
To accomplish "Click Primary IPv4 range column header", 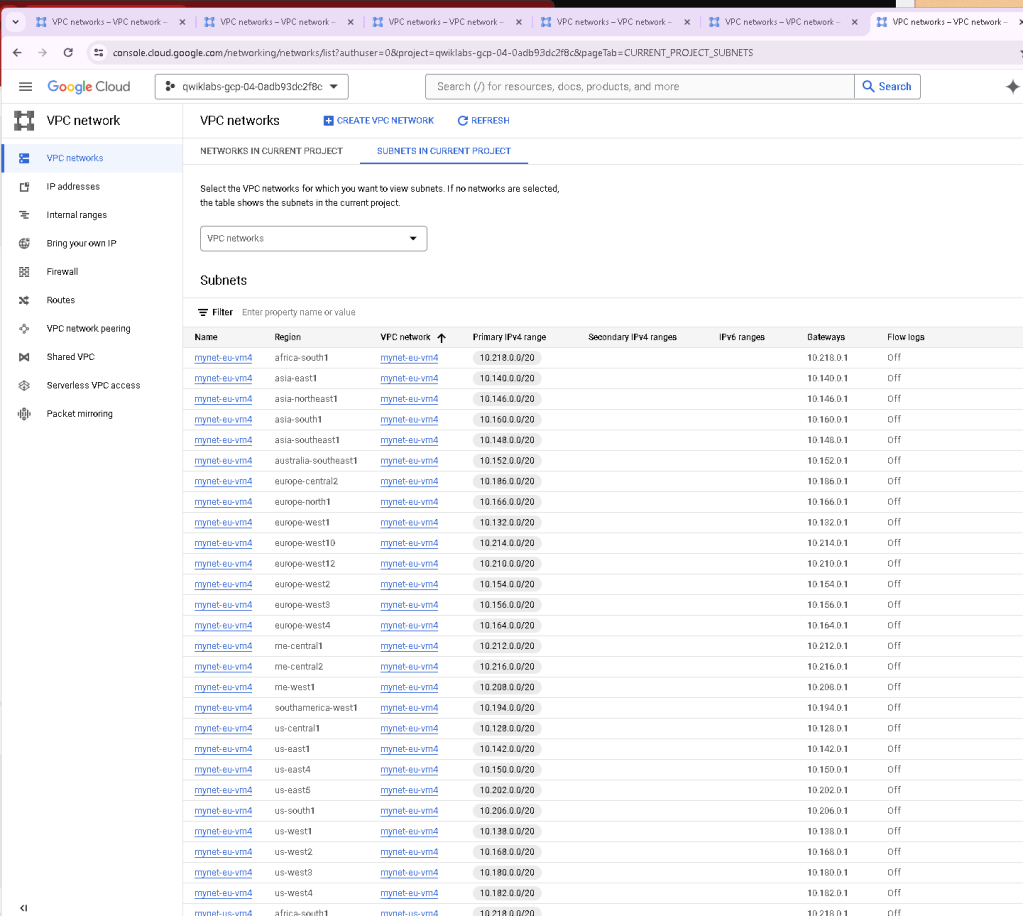I will point(509,337).
